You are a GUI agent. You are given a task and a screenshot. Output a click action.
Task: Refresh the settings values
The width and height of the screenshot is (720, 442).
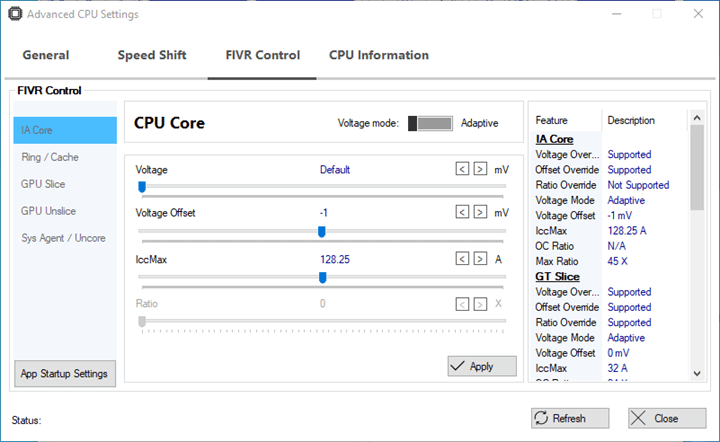[x=570, y=418]
